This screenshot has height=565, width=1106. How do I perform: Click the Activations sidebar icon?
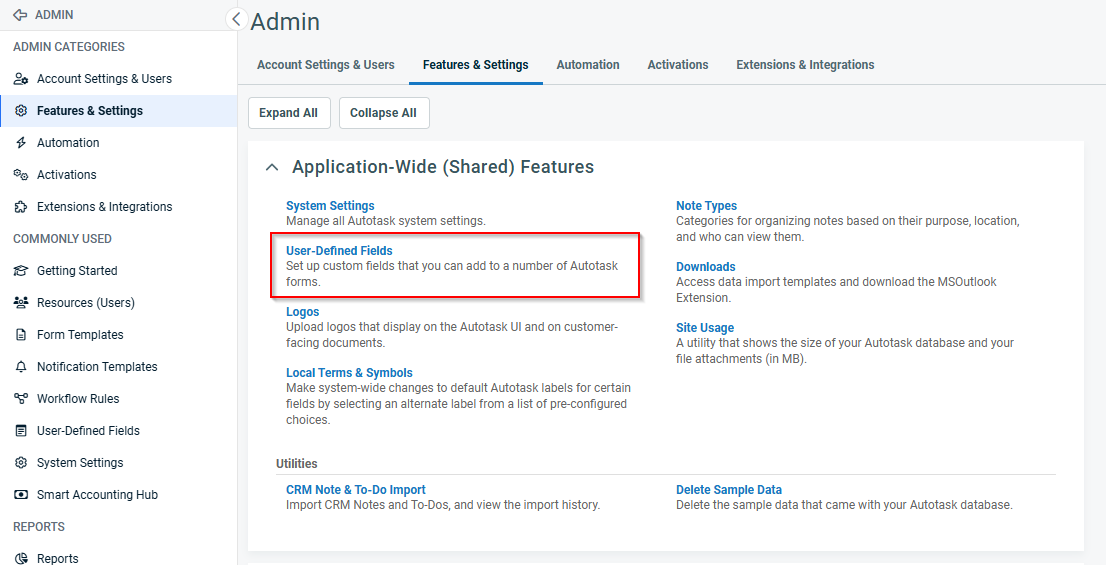[x=20, y=175]
